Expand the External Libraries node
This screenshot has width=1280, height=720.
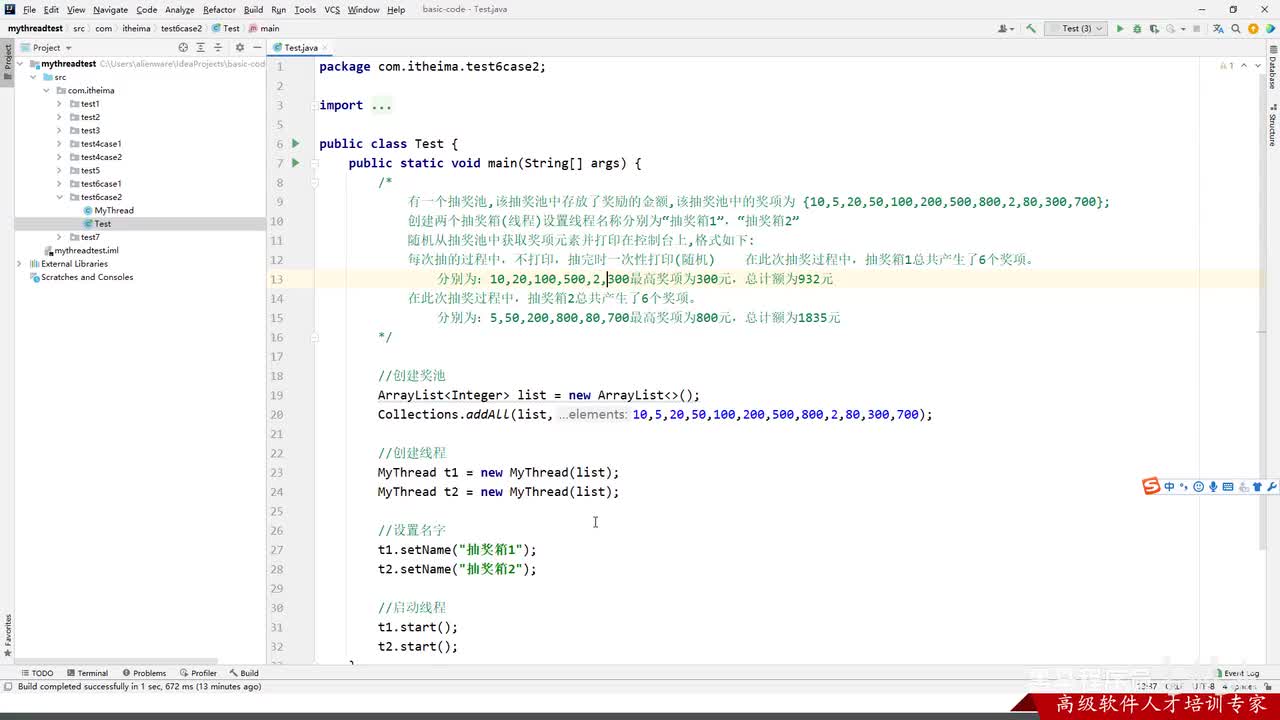(20, 264)
